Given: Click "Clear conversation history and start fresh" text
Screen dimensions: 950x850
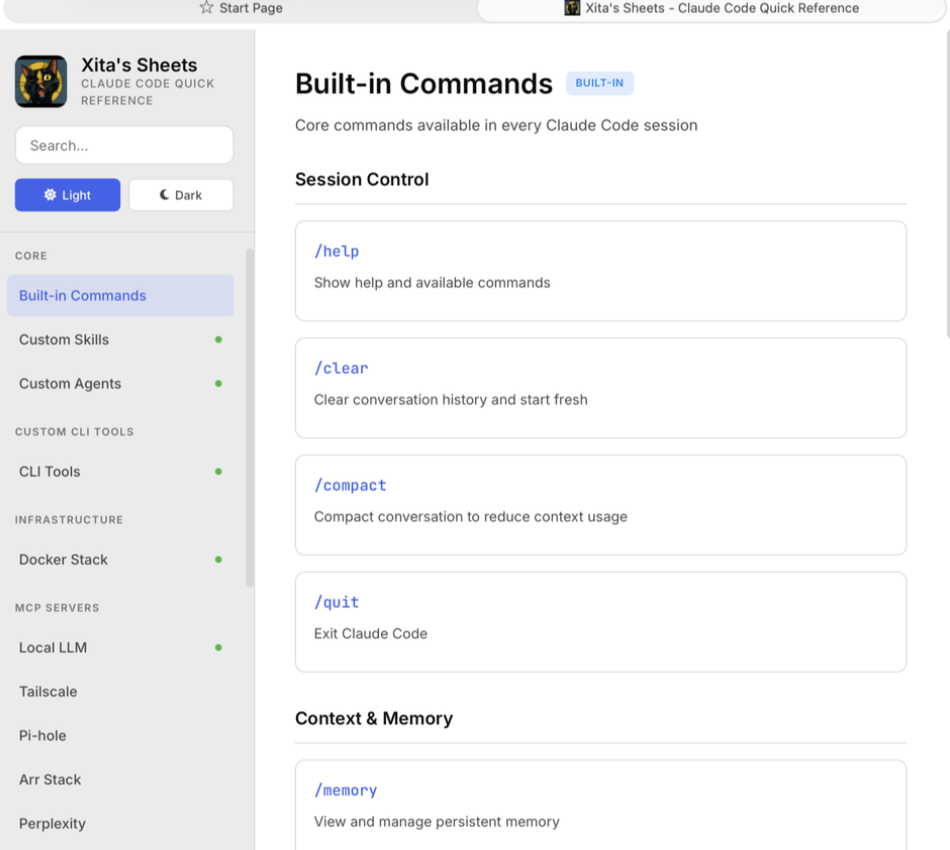Looking at the screenshot, I should 451,400.
